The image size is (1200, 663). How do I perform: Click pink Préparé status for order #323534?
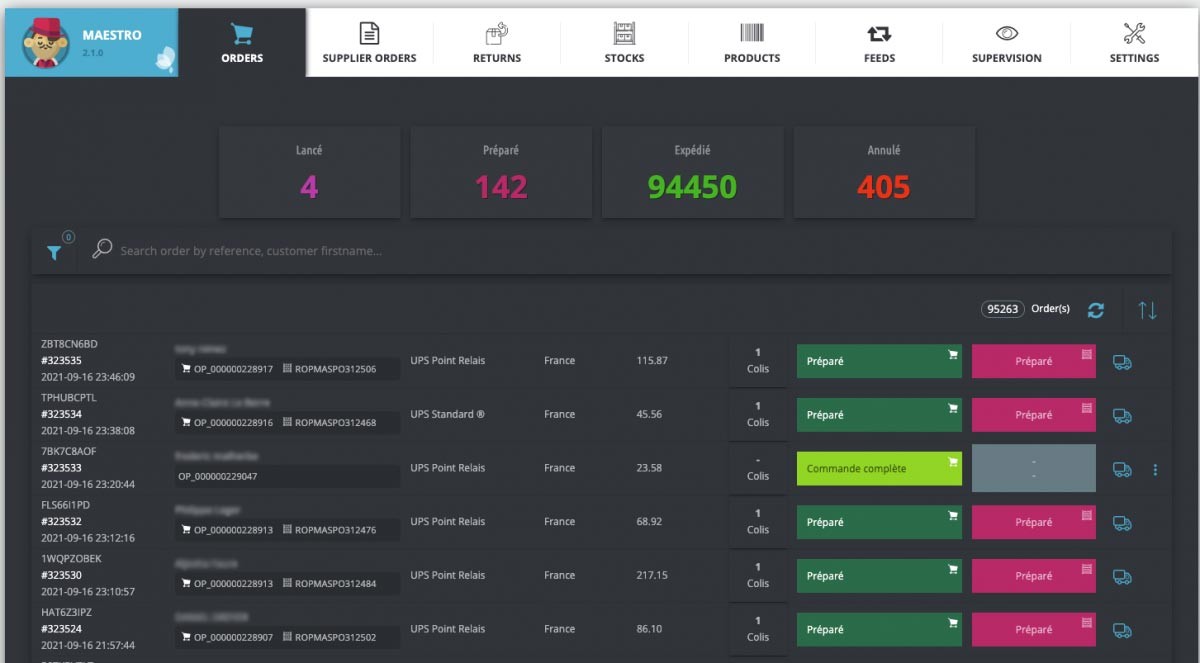point(1033,415)
